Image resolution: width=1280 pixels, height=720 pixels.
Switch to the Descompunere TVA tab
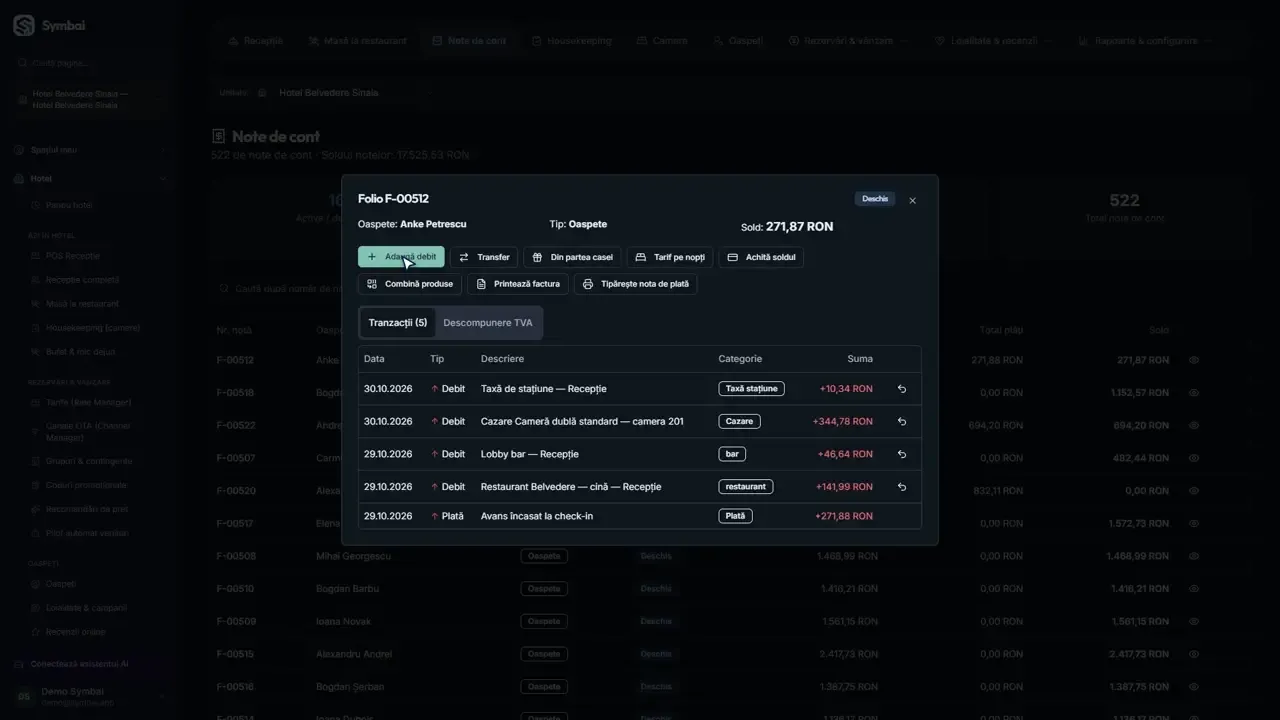[488, 323]
